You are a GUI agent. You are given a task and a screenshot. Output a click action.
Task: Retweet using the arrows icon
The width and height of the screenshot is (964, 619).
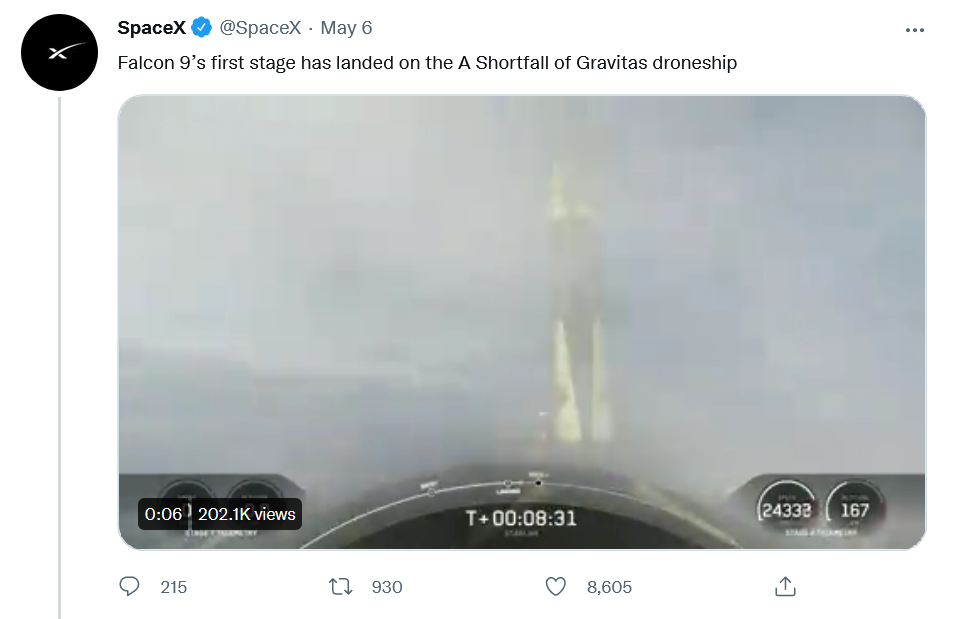(x=341, y=587)
